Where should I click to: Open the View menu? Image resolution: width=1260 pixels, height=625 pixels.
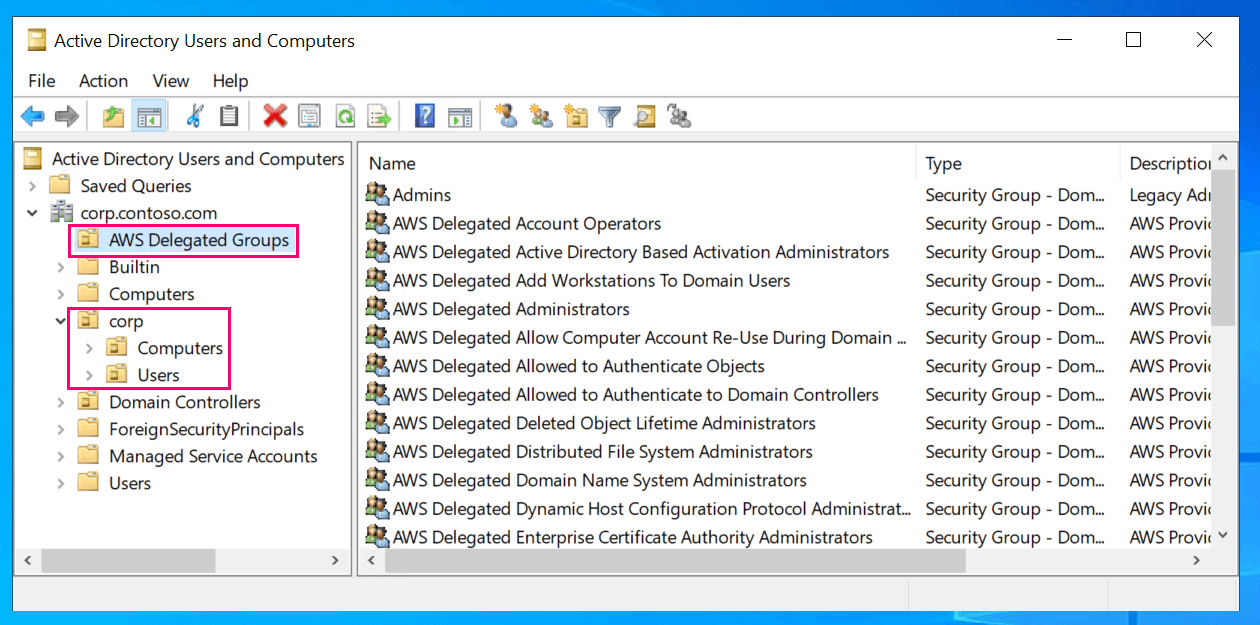171,81
